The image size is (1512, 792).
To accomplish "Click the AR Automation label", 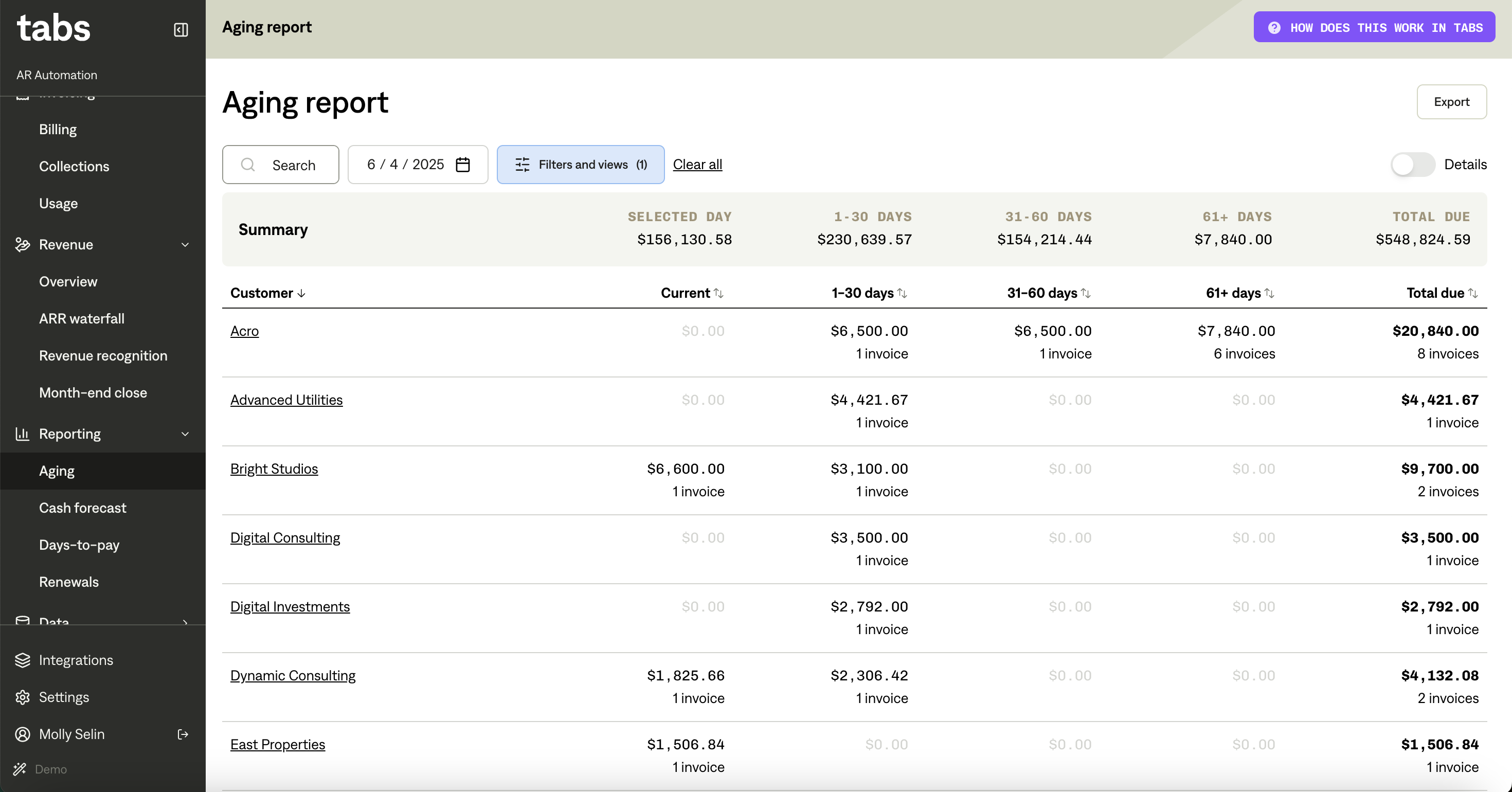I will pyautogui.click(x=57, y=75).
